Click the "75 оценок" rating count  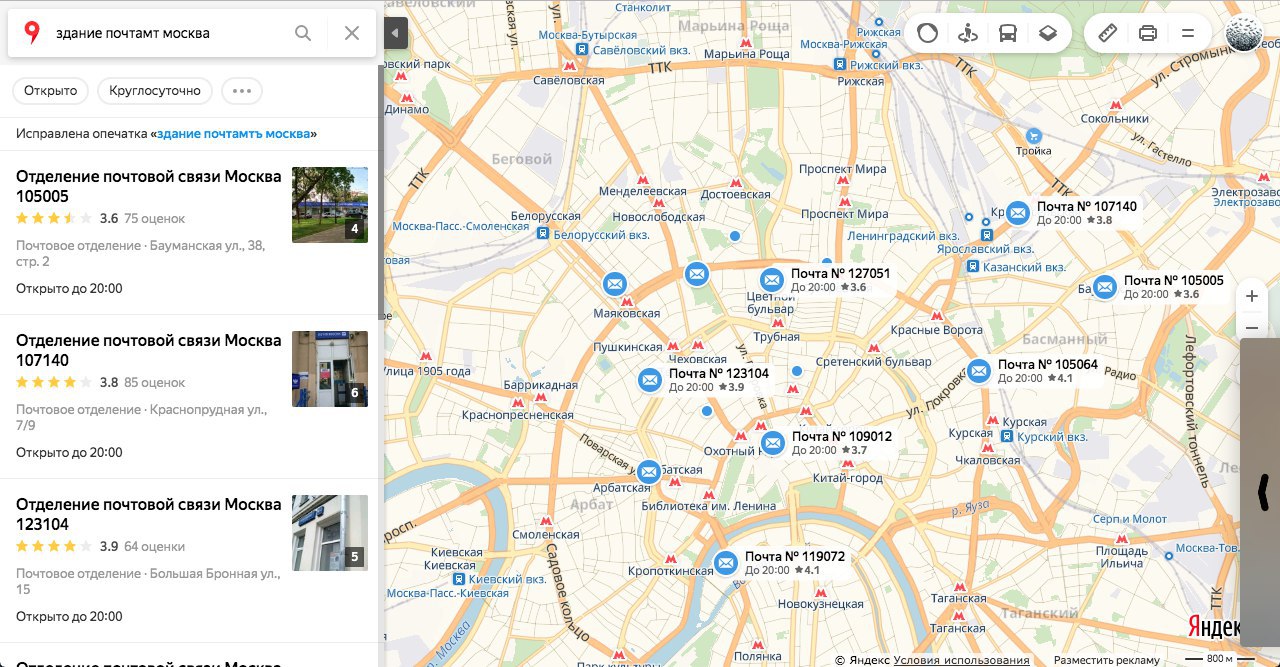click(154, 219)
